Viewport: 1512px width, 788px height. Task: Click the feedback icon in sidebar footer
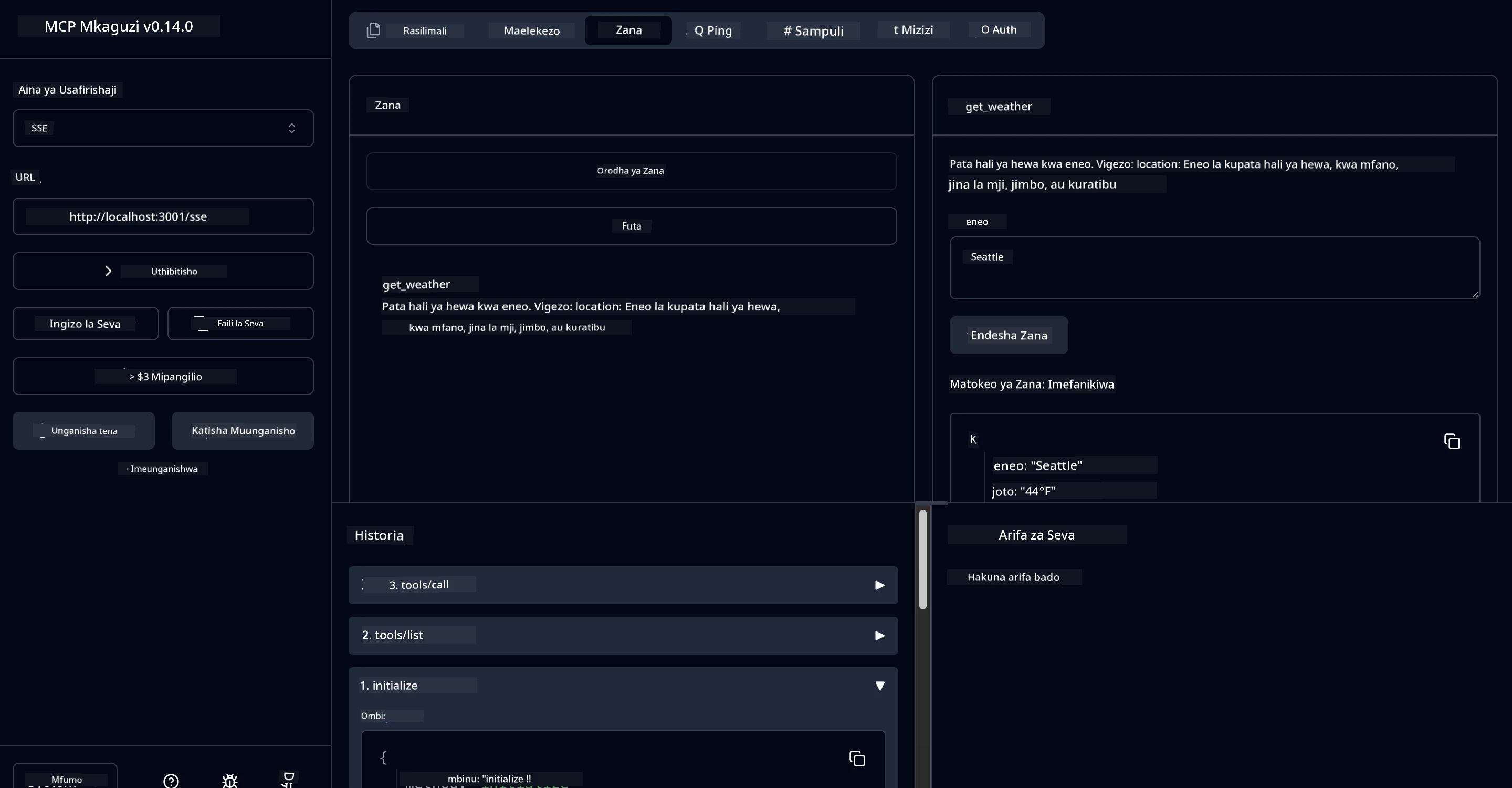[288, 780]
